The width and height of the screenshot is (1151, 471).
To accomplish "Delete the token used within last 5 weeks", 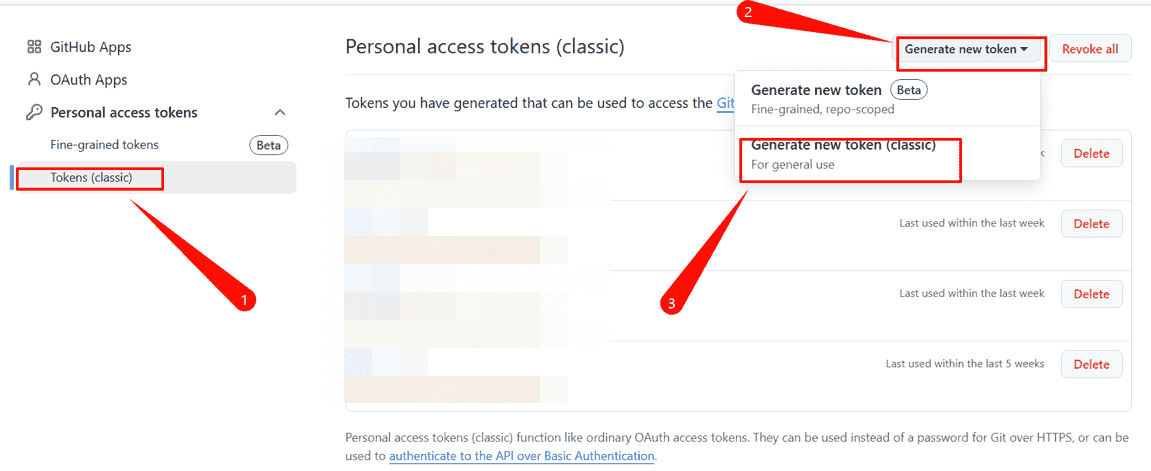I will click(x=1092, y=364).
